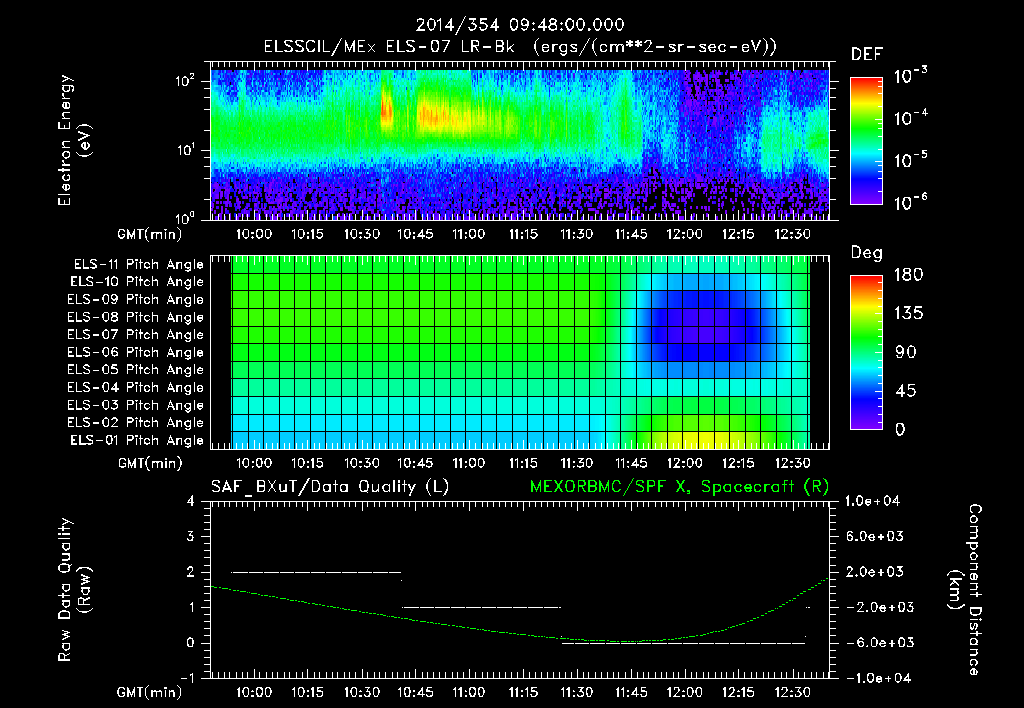Select the ELS-11 Pitch Angle row label
This screenshot has width=1024, height=708.
point(138,265)
